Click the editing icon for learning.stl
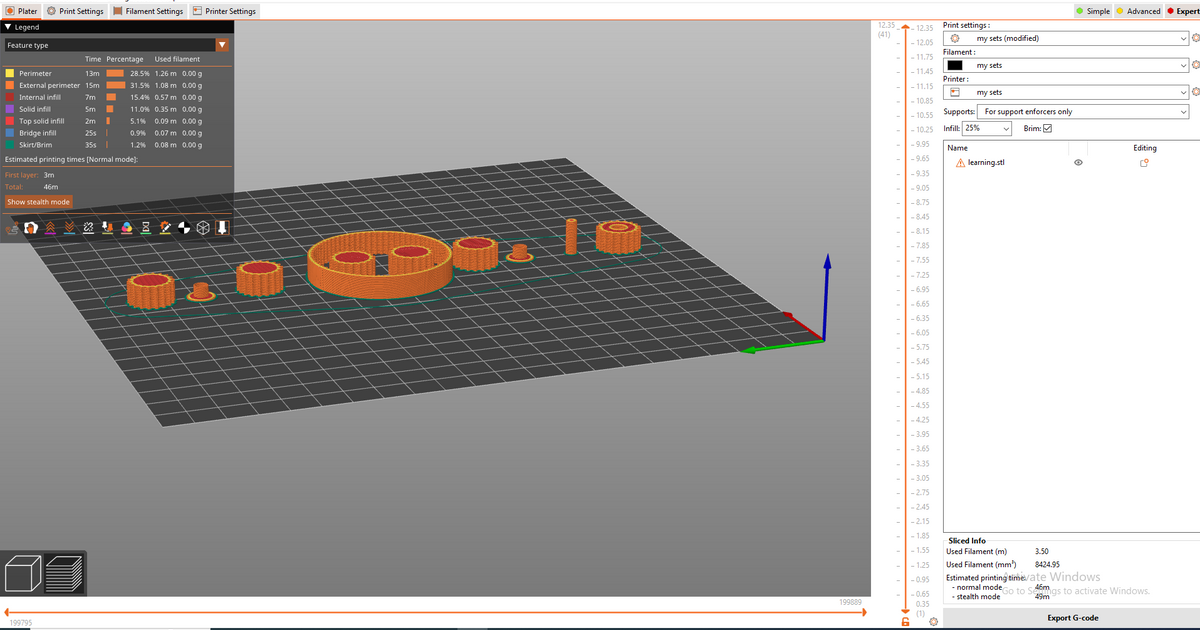1200x630 pixels. click(x=1145, y=162)
